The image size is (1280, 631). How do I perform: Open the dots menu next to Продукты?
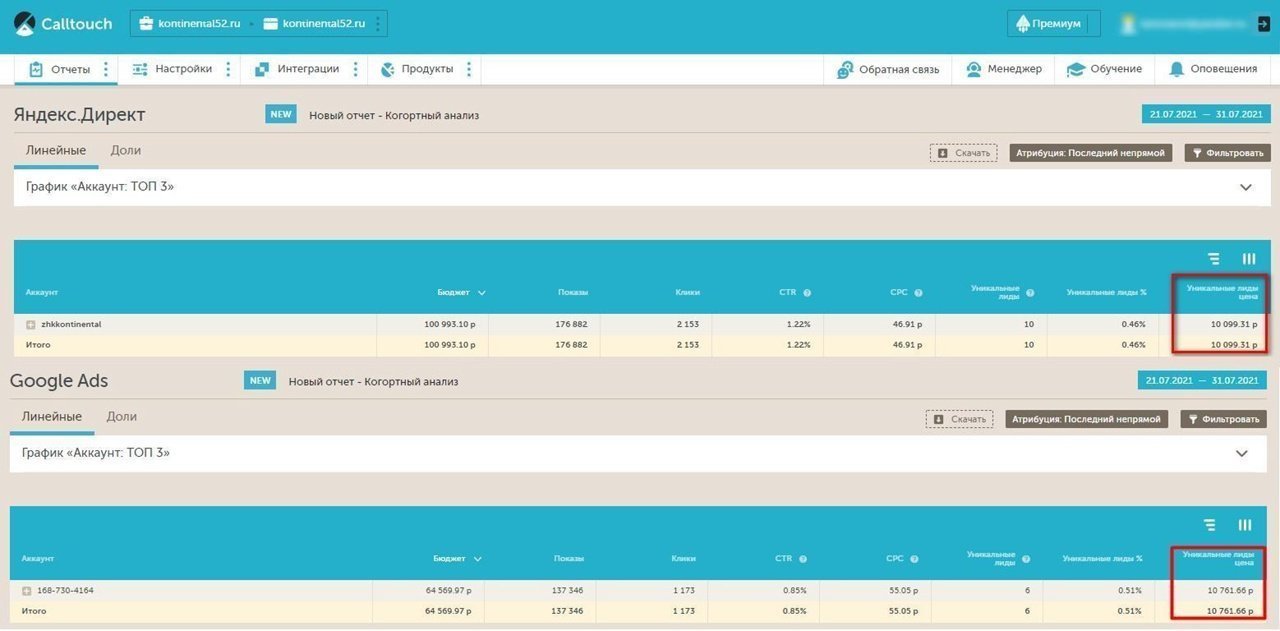coord(468,69)
